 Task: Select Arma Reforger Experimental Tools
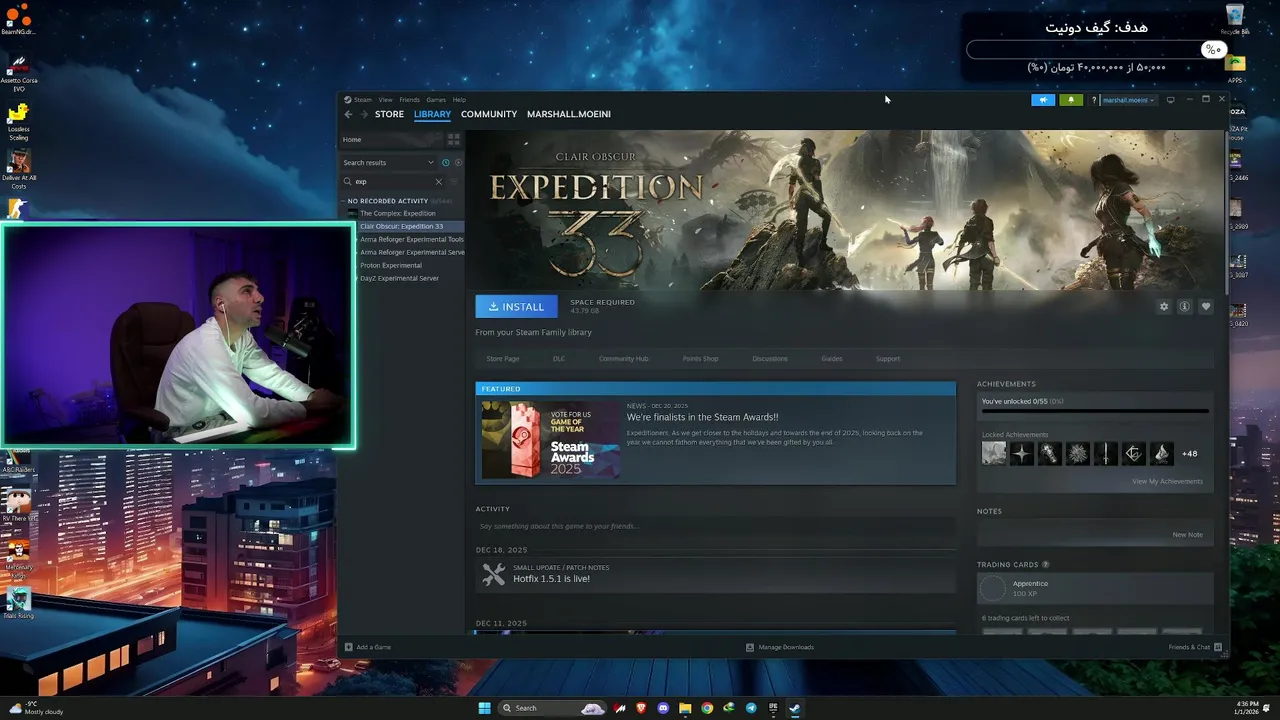click(411, 240)
